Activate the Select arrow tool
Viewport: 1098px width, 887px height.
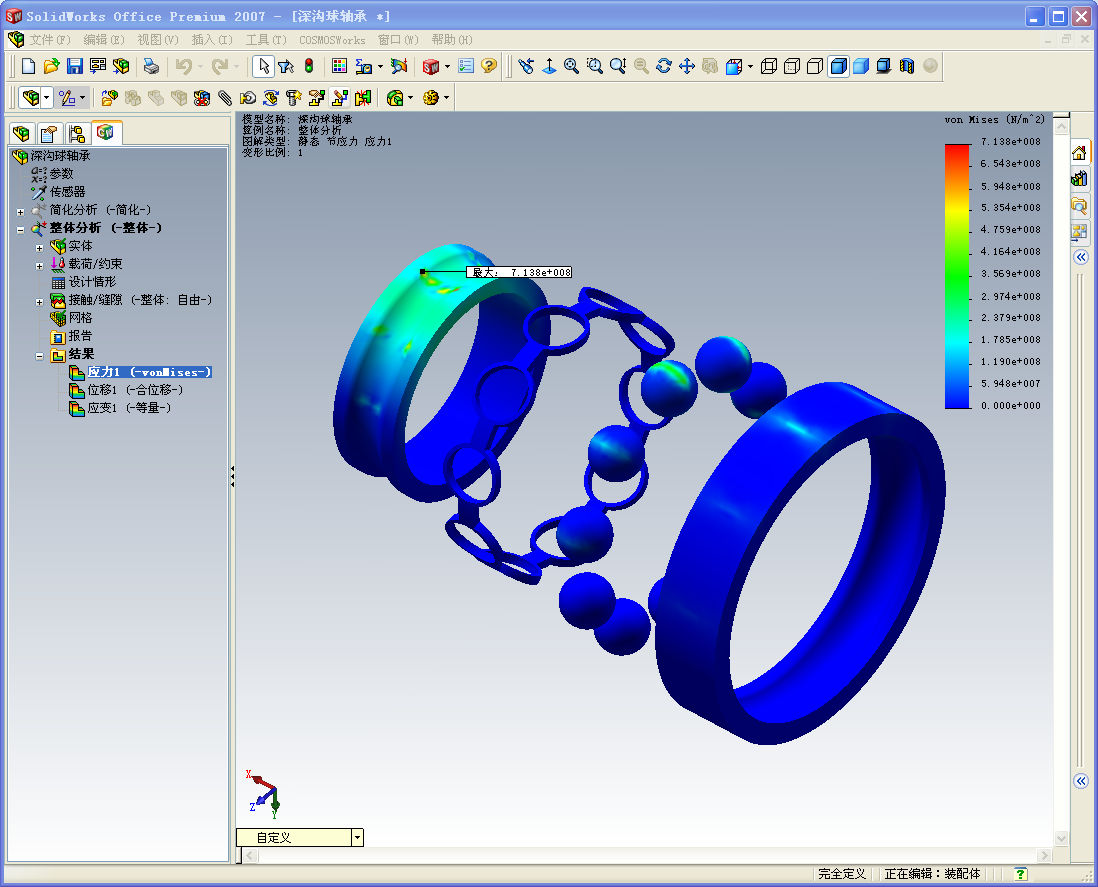pos(263,67)
